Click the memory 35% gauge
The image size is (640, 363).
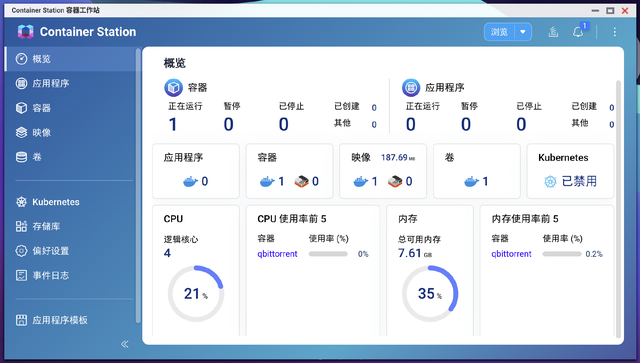pos(430,294)
